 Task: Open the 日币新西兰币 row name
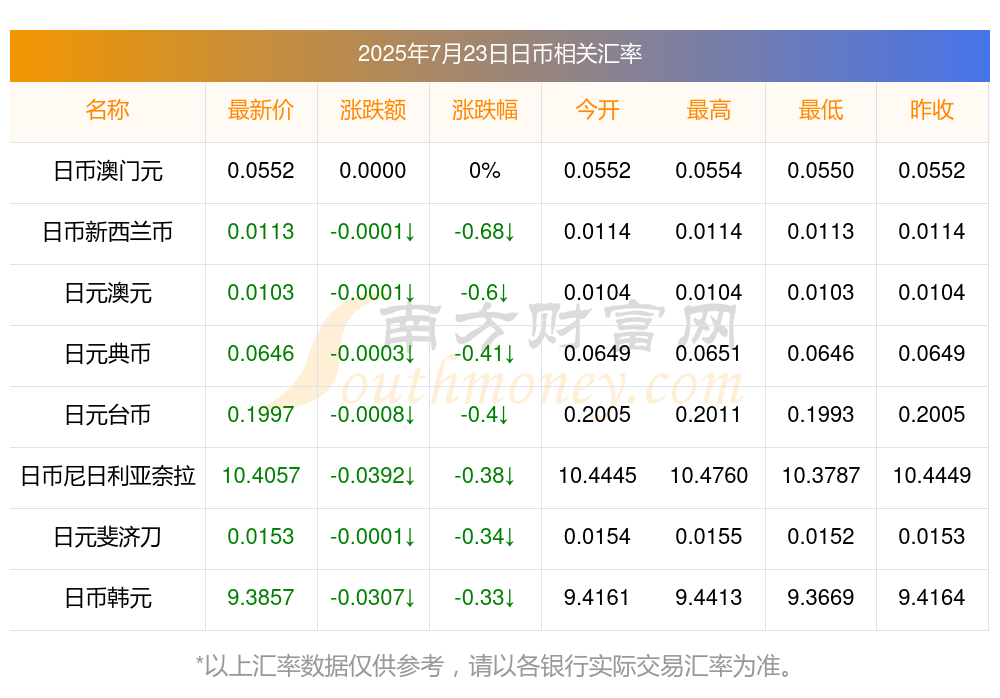pos(108,232)
